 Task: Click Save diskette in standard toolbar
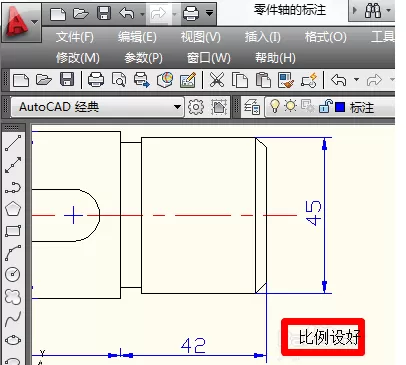point(67,80)
